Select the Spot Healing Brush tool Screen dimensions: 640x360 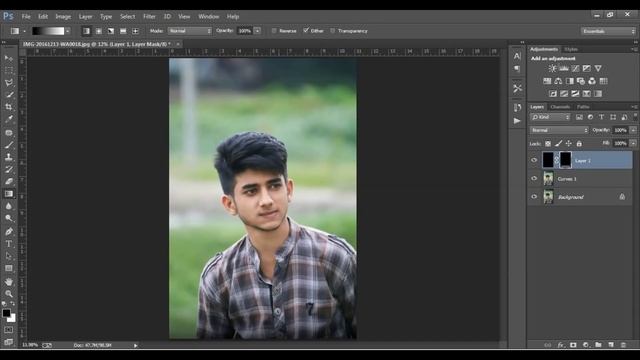[9, 133]
